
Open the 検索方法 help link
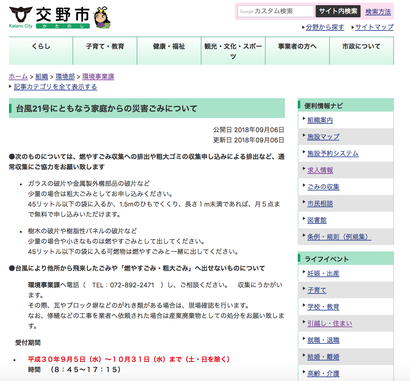coord(378,12)
